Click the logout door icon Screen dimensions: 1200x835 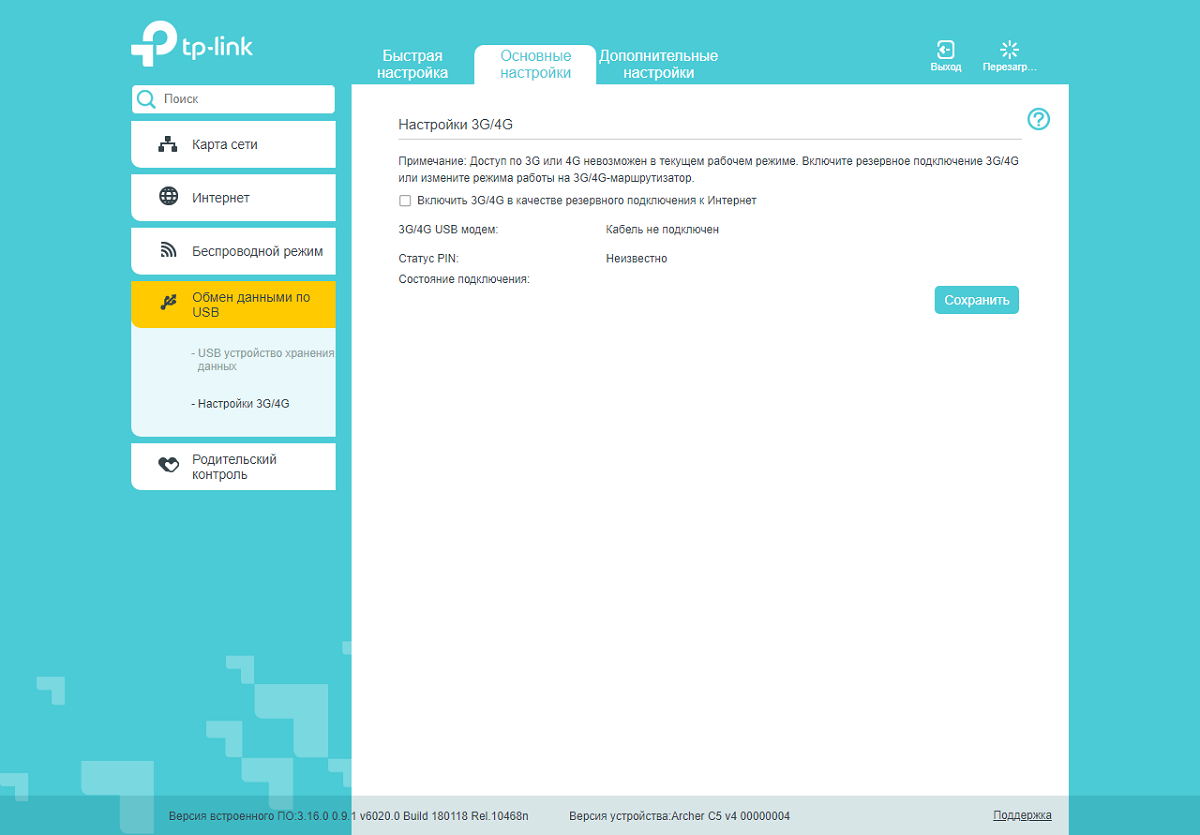pos(945,49)
